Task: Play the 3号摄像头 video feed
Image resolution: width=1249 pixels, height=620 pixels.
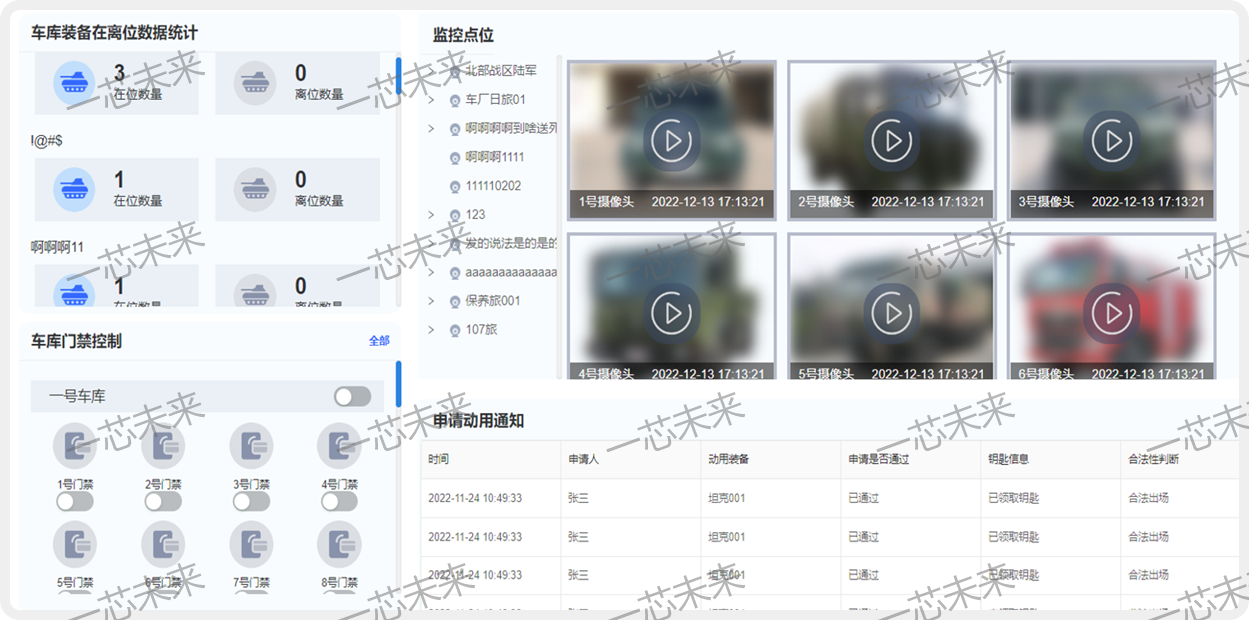Action: coord(1112,141)
